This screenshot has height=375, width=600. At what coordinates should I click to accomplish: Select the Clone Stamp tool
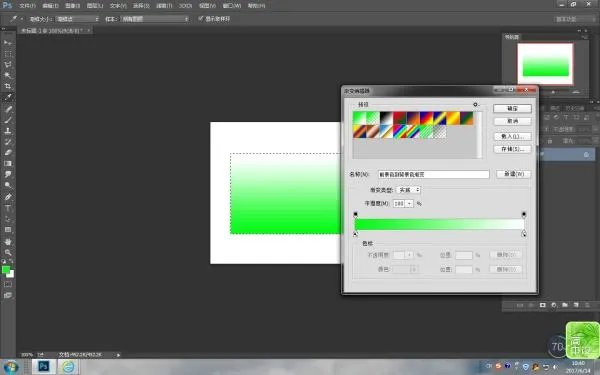coord(8,131)
